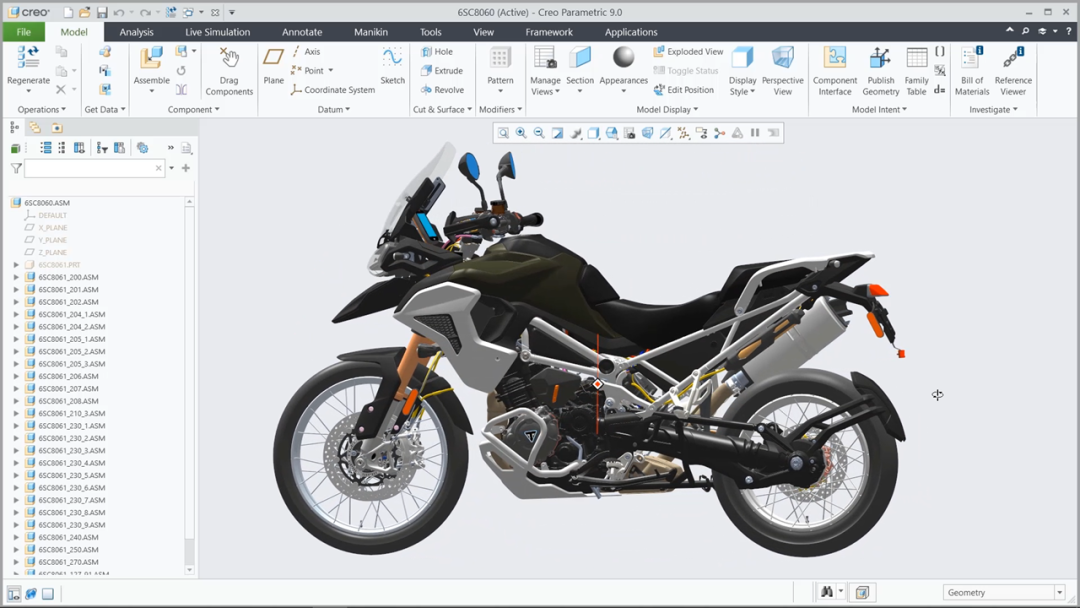Screen dimensions: 1080x608
Task: Expand the Datum group dropdown
Action: coord(333,109)
